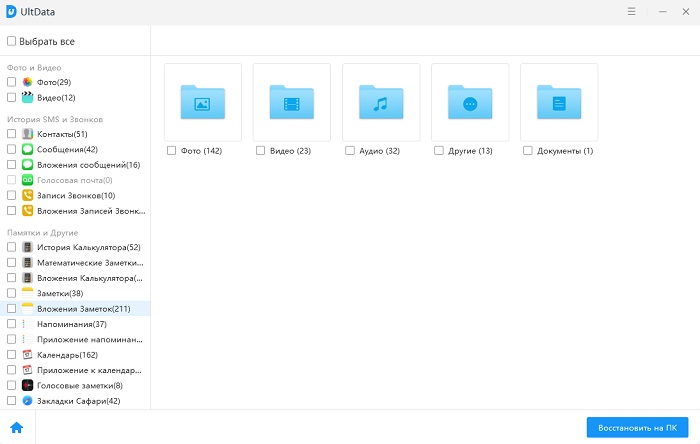Click the Записи Звонков(10) phone icon
The image size is (700, 444).
[28, 195]
